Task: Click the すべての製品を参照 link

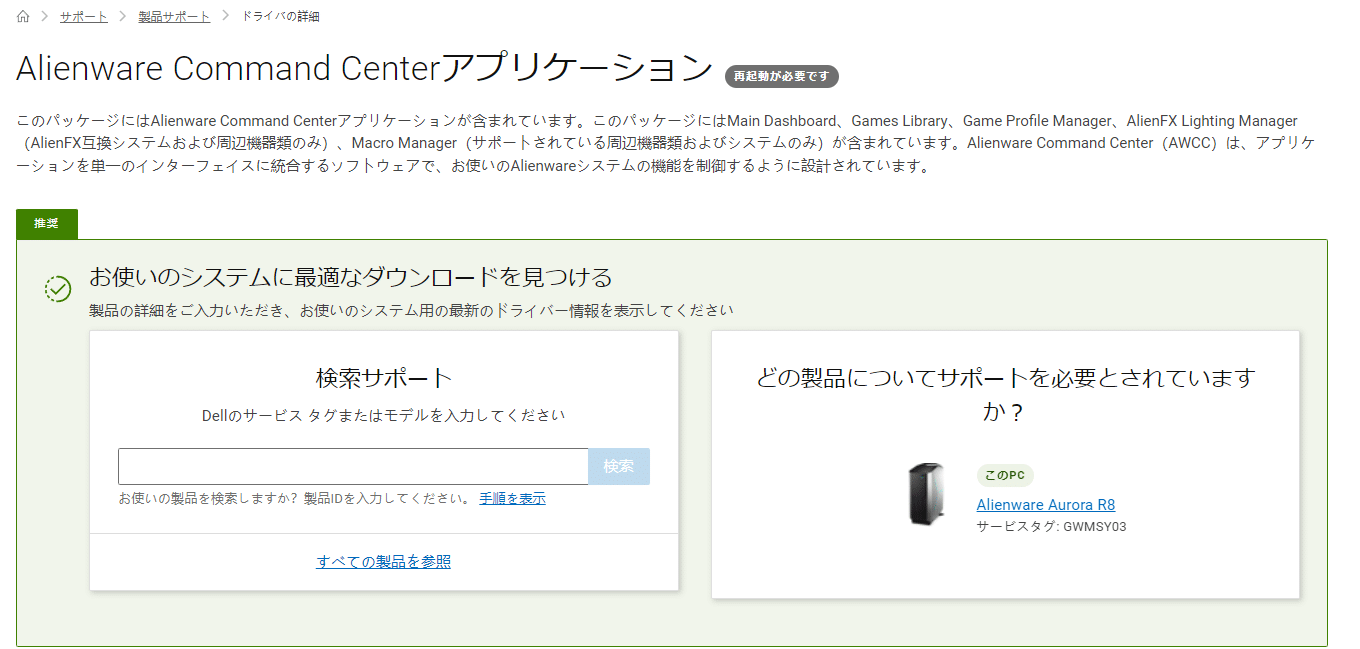Action: pos(384,562)
